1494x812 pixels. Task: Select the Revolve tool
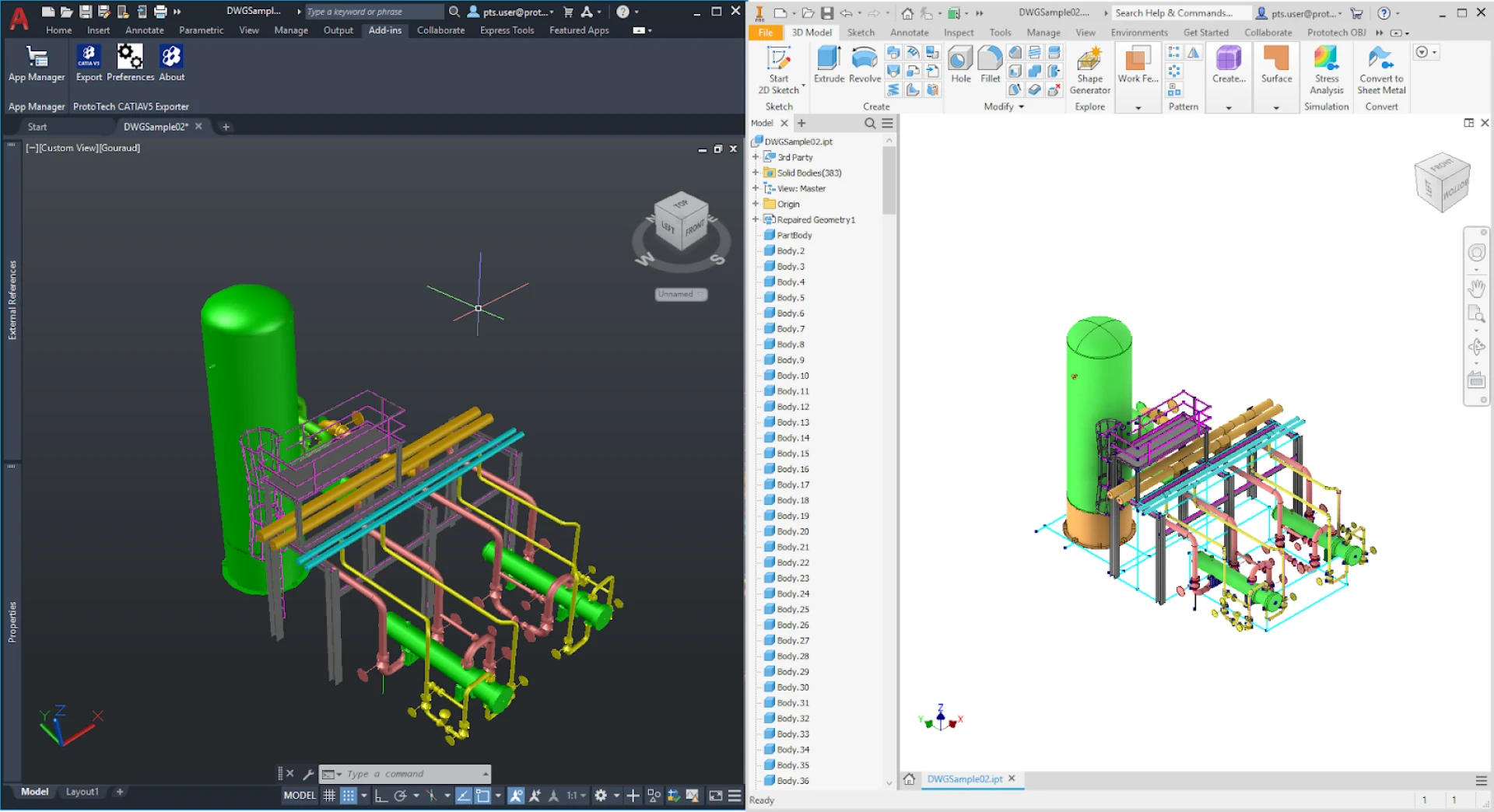point(864,66)
